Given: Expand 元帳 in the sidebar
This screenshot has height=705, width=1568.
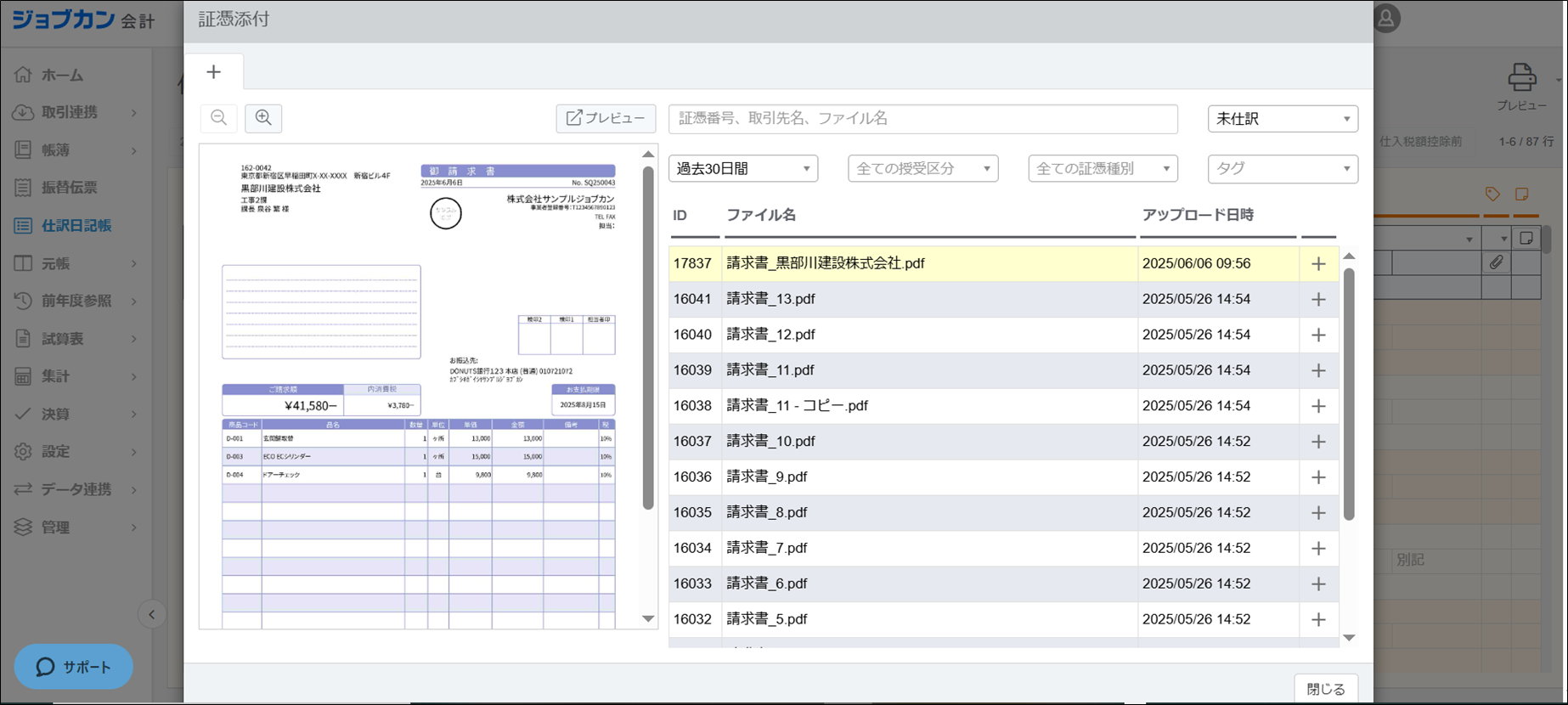Looking at the screenshot, I should coord(75,263).
